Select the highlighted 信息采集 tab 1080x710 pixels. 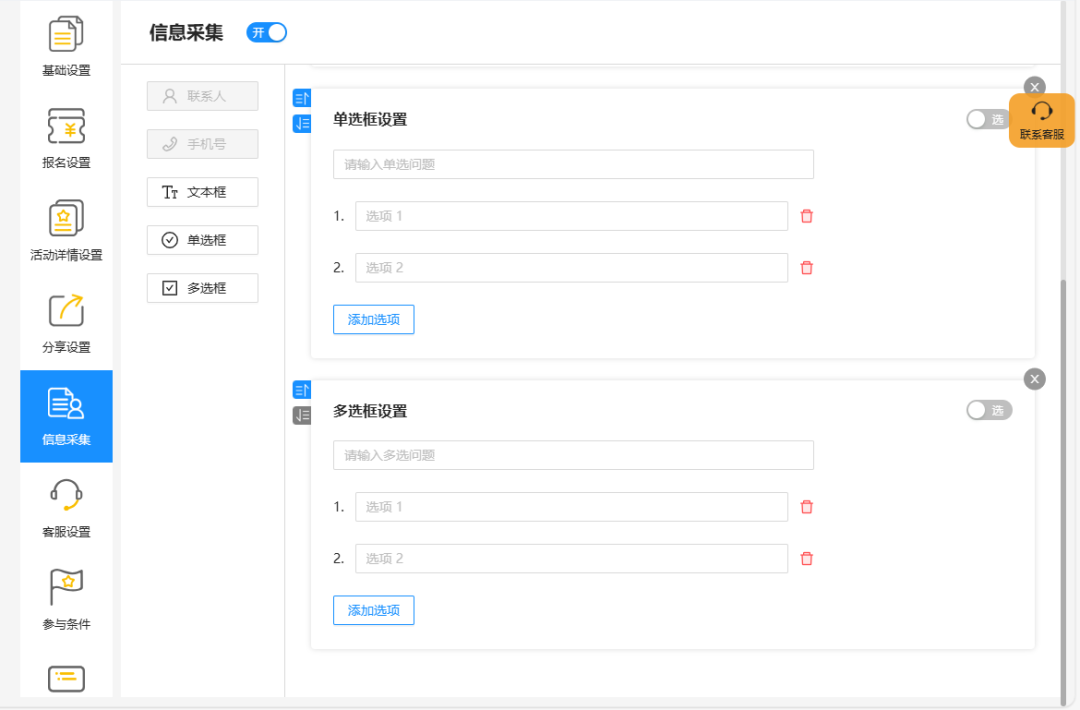66,417
